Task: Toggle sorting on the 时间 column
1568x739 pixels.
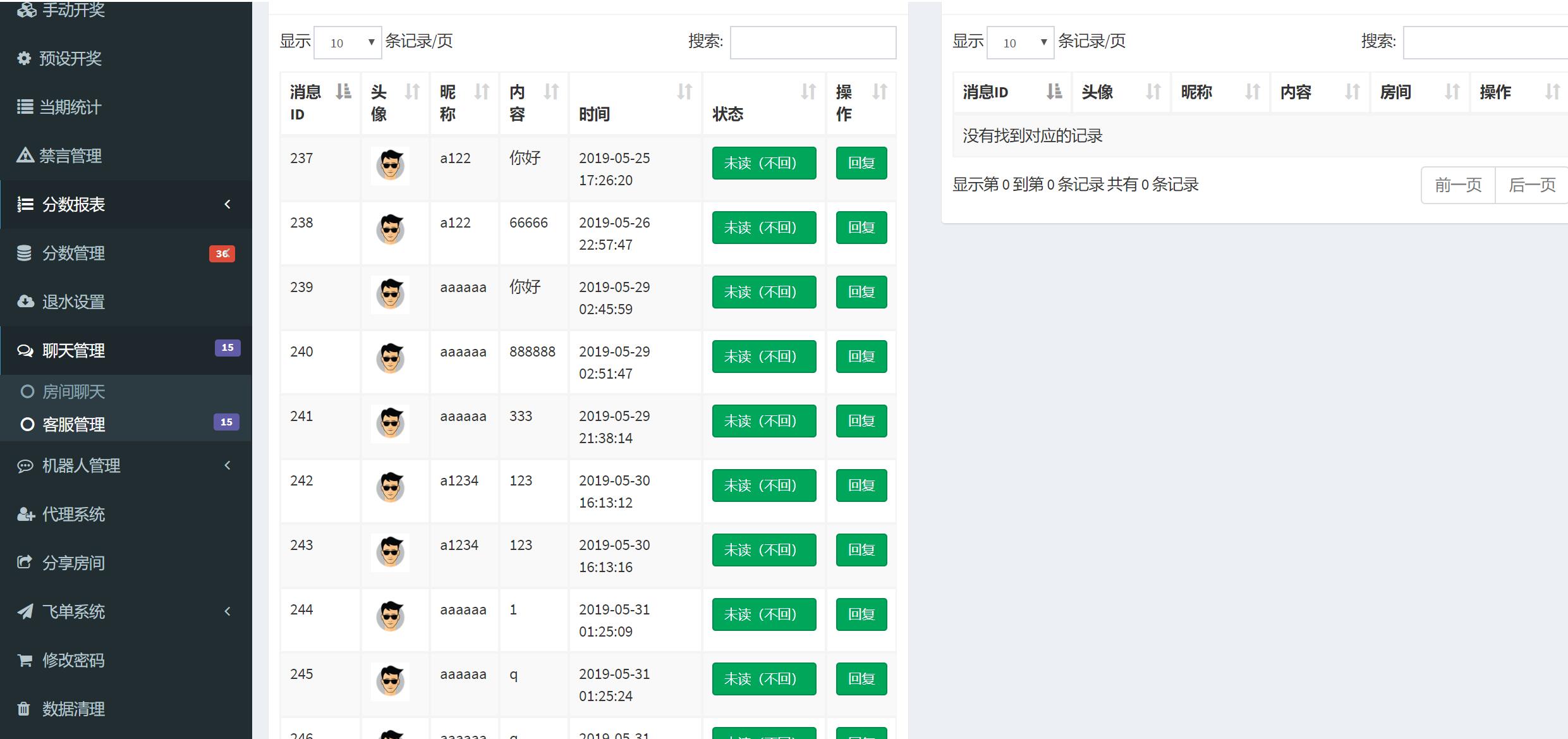Action: 635,103
